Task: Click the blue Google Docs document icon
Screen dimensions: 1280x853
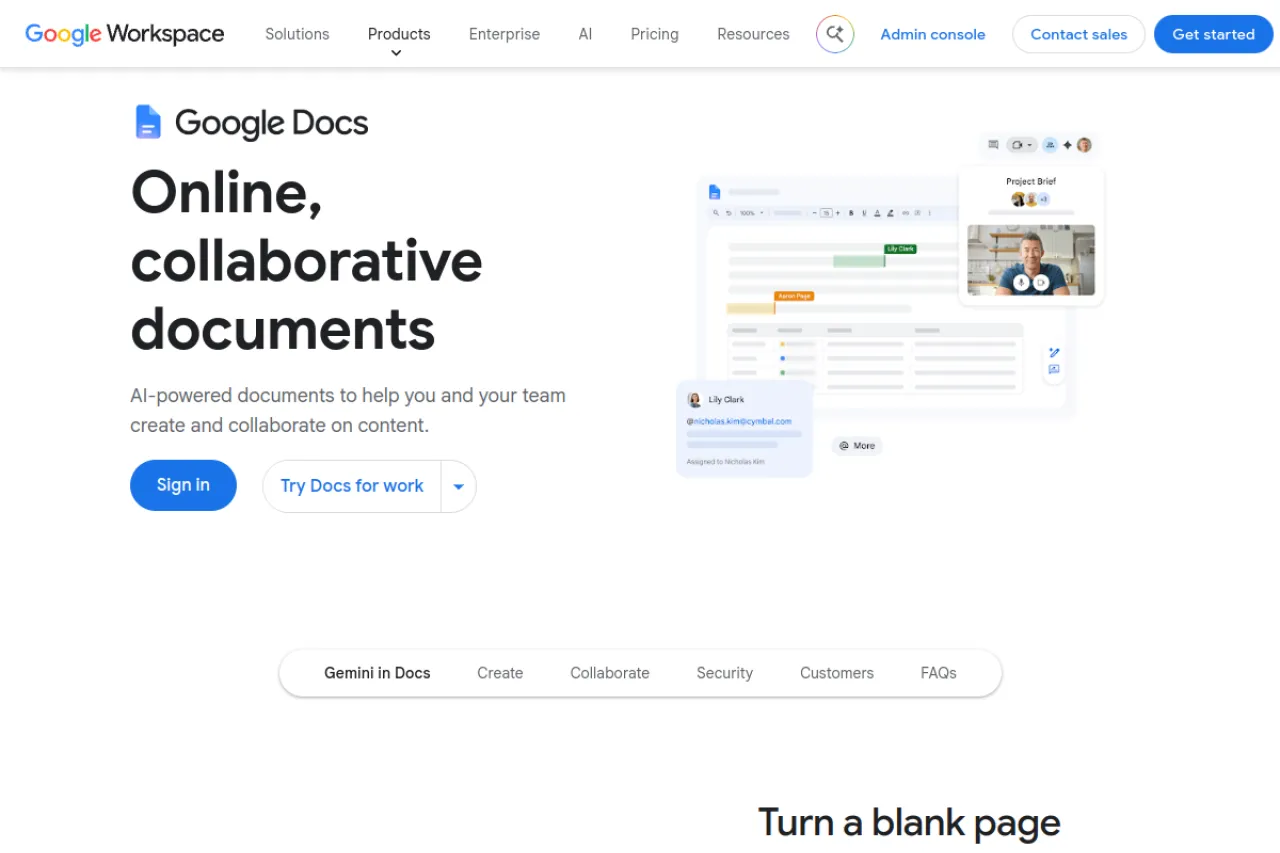Action: [148, 122]
